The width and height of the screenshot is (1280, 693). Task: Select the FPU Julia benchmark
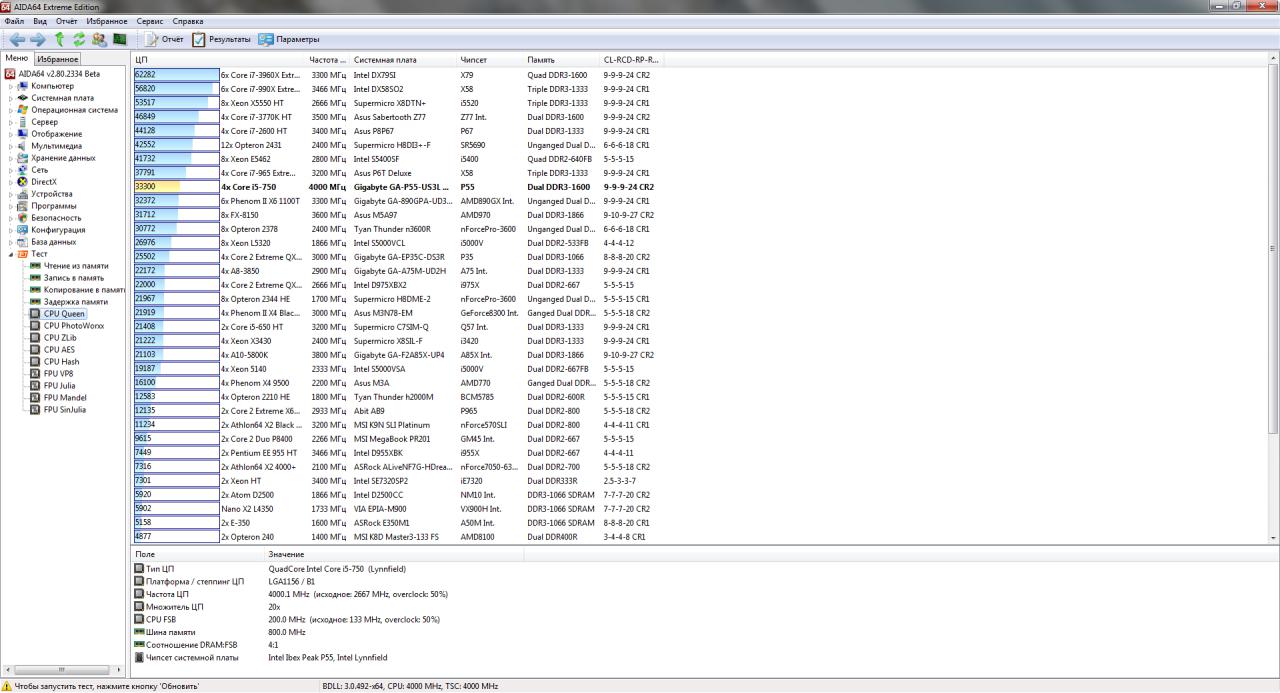pyautogui.click(x=59, y=386)
